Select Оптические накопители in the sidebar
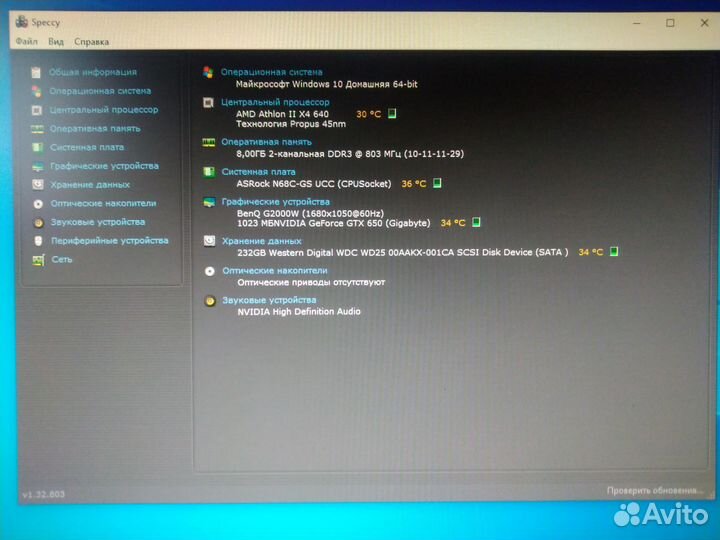The image size is (720, 540). click(x=103, y=203)
